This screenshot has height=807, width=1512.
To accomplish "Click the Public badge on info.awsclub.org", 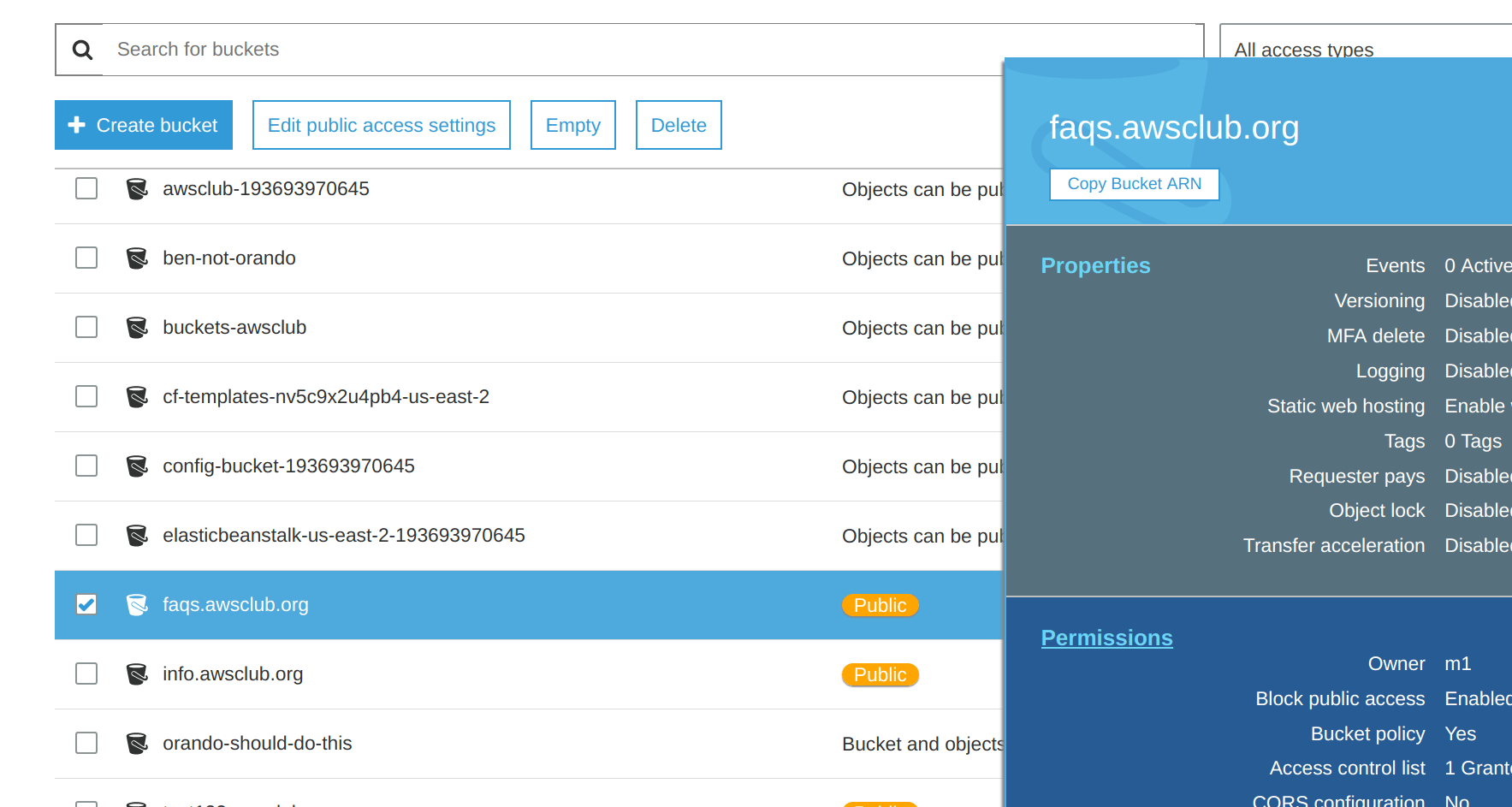I will (x=880, y=674).
